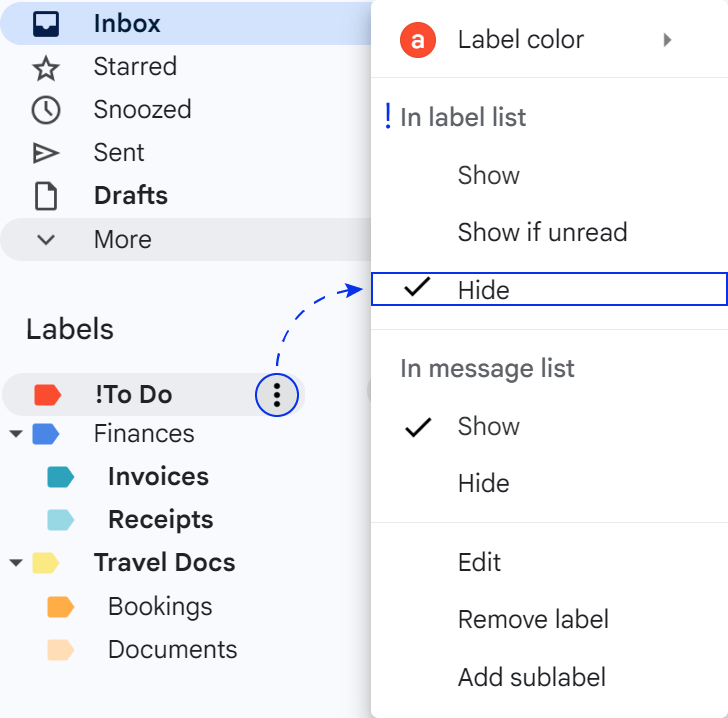
Task: Click the More text in sidebar
Action: coord(123,240)
